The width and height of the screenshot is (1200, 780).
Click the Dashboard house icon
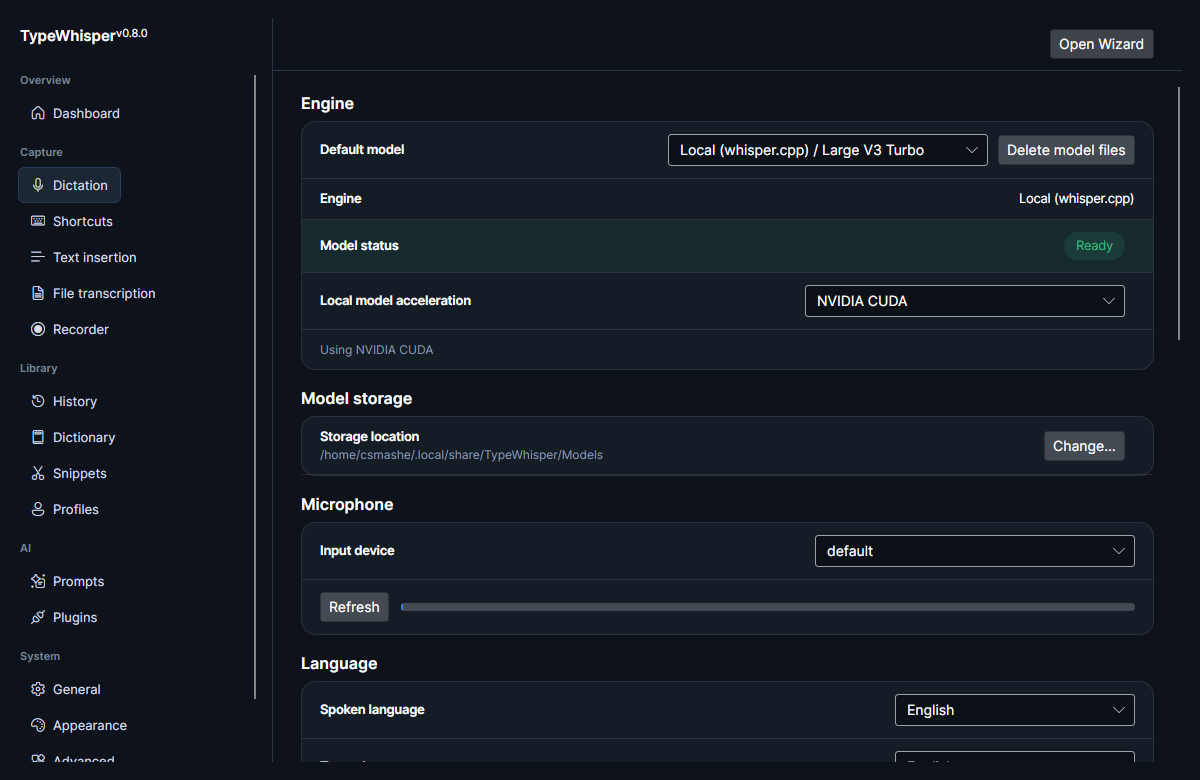point(38,113)
